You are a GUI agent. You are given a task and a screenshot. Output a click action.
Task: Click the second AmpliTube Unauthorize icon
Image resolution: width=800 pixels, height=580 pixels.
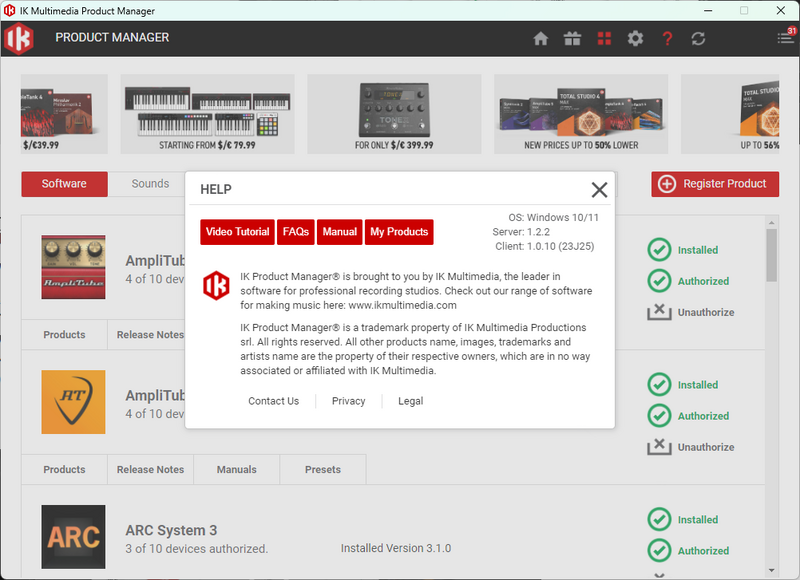pyautogui.click(x=659, y=446)
